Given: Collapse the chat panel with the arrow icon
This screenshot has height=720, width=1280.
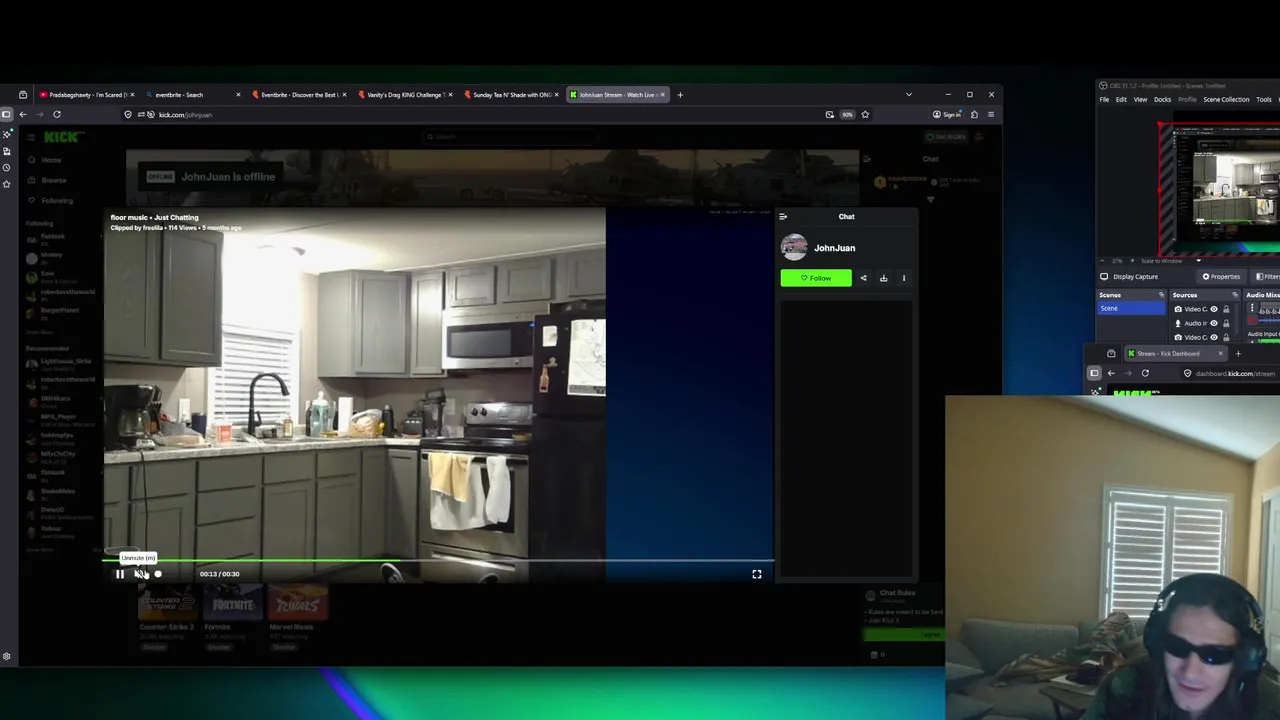Looking at the screenshot, I should [783, 216].
